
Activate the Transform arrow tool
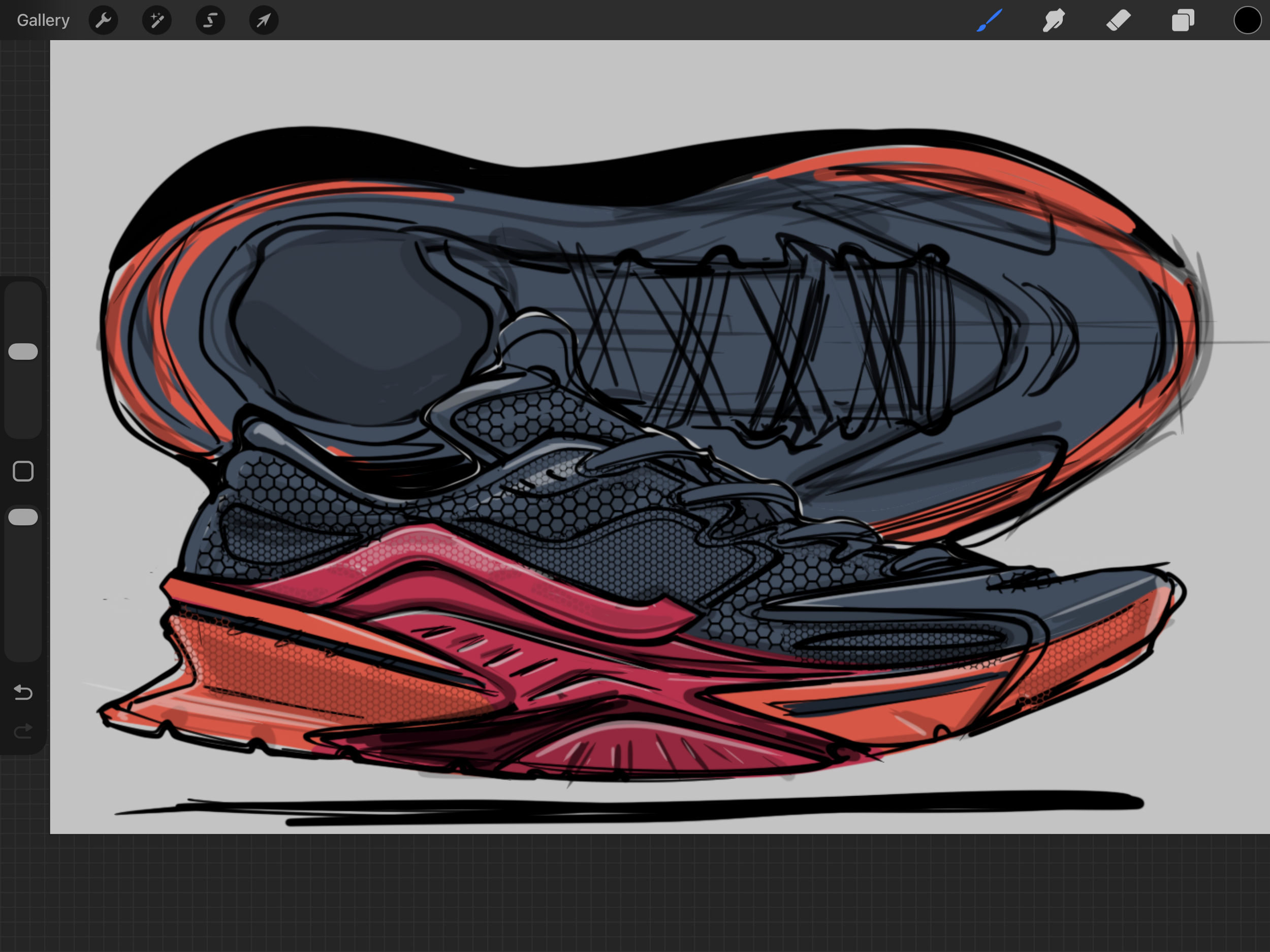[264, 21]
